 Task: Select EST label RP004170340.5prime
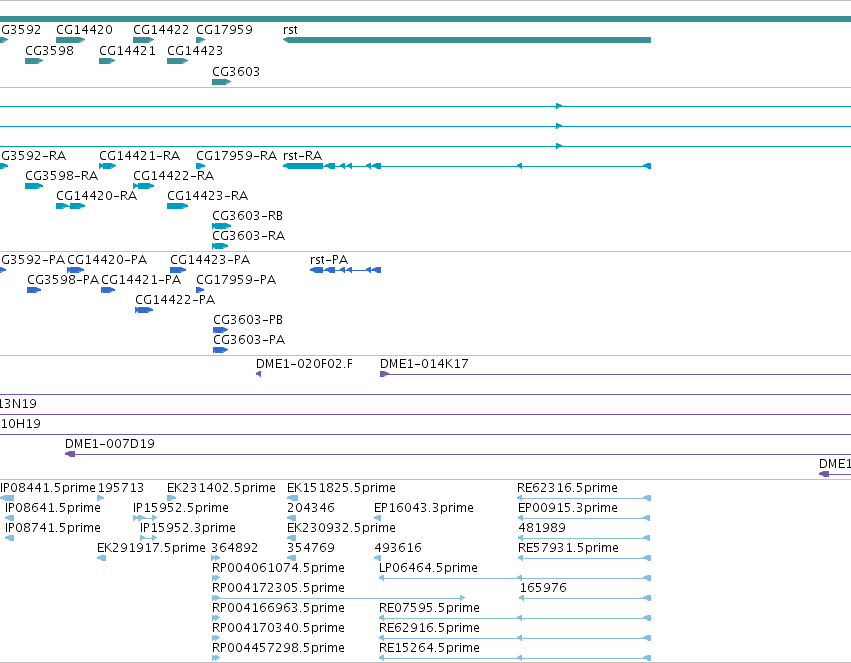[x=278, y=629]
